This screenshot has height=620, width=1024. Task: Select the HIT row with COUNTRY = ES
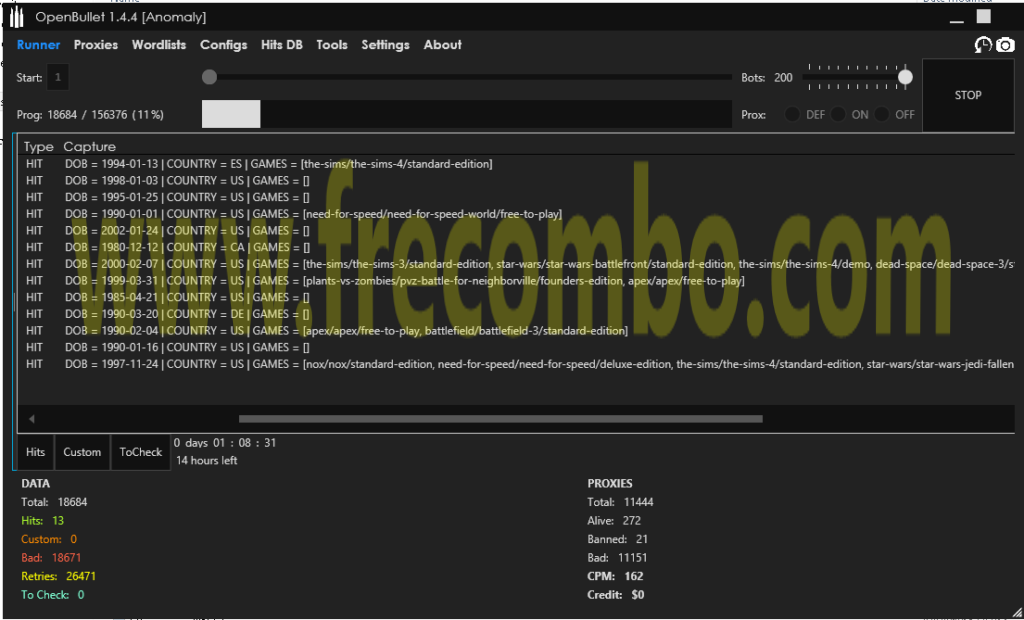(516, 164)
